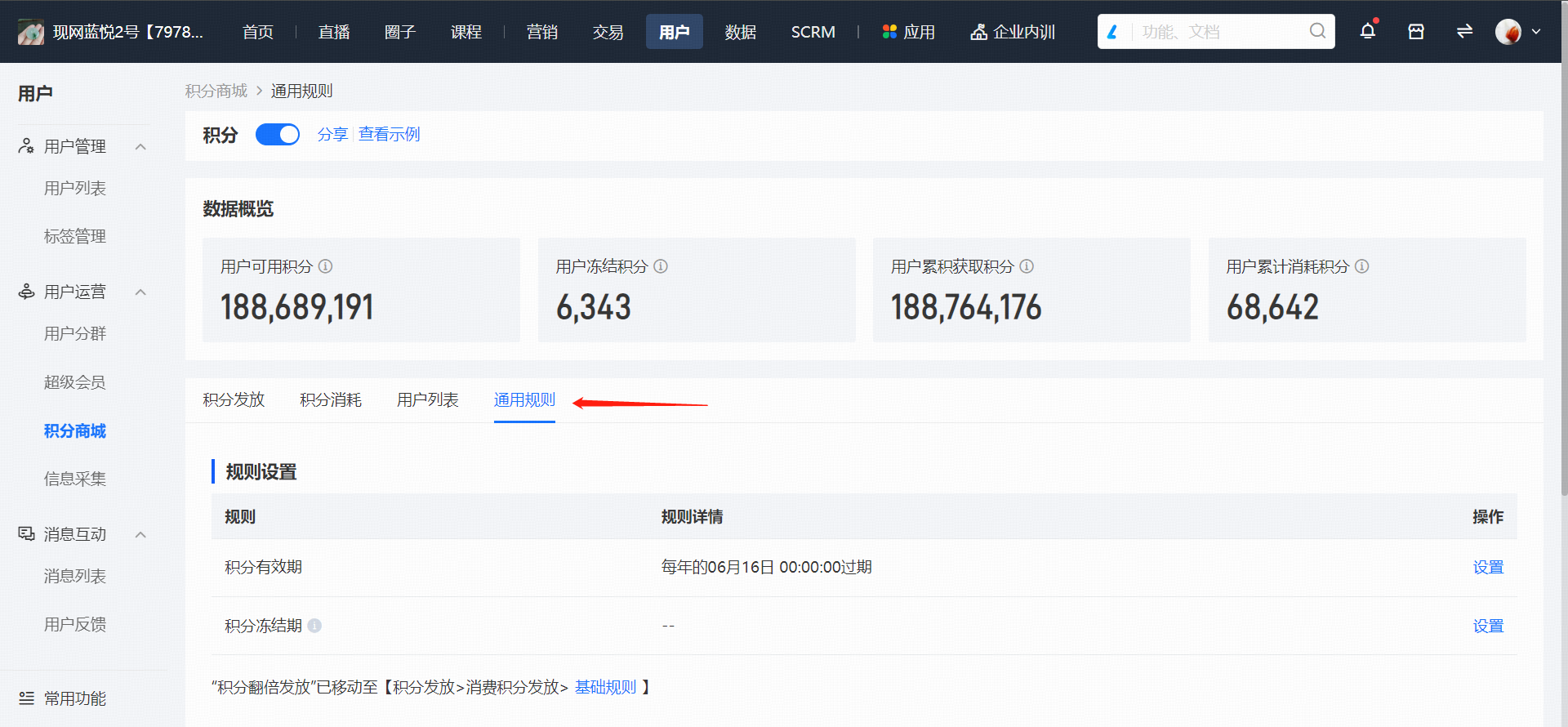1568x727 pixels.
Task: Collapse the 消息互动 section chevron
Action: [x=140, y=535]
